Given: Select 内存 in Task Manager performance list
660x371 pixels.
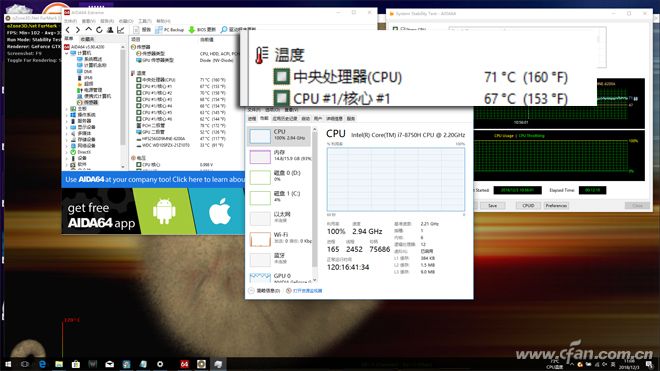Looking at the screenshot, I should click(279, 156).
